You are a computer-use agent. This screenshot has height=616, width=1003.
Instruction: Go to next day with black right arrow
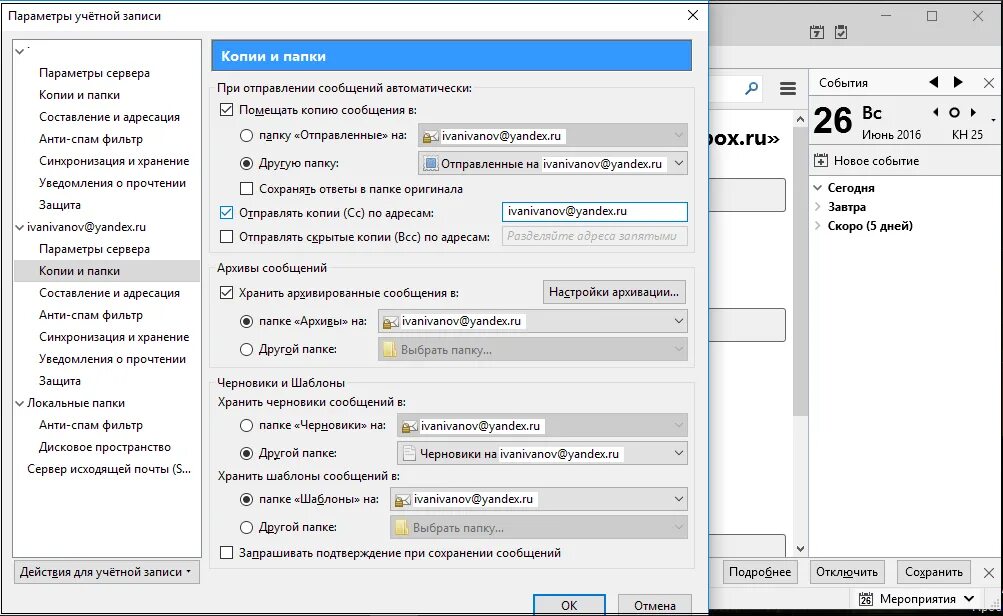(x=958, y=82)
